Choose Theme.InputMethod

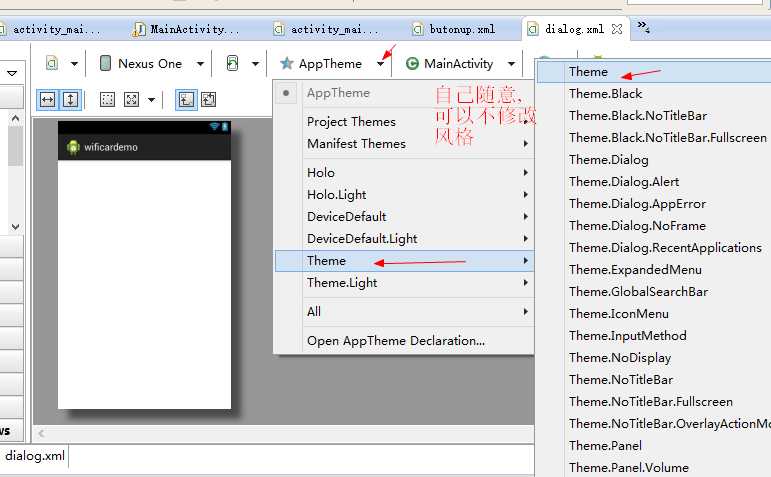point(654,336)
